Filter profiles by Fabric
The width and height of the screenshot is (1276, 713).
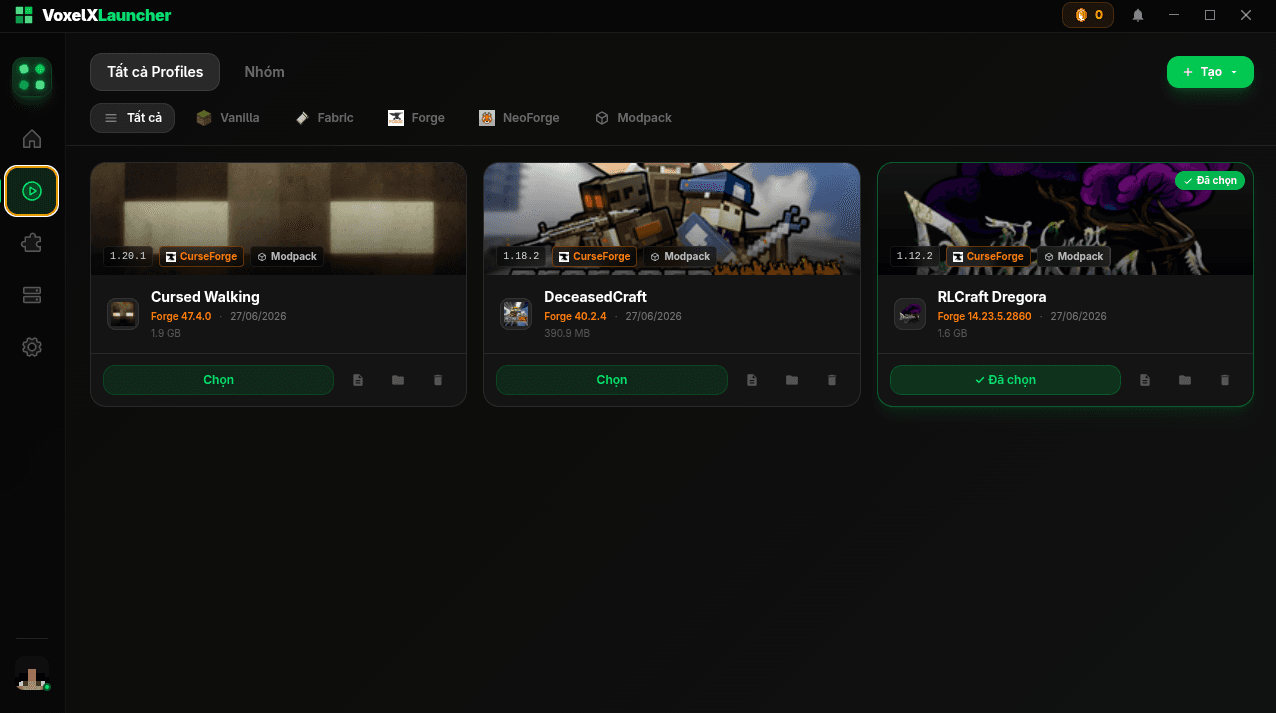324,118
